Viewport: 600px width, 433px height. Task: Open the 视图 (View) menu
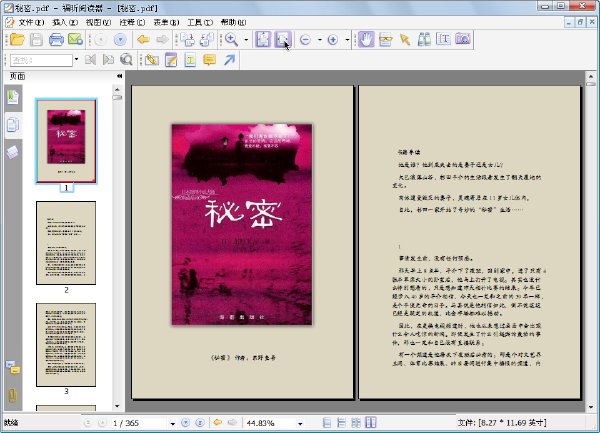(x=98, y=23)
